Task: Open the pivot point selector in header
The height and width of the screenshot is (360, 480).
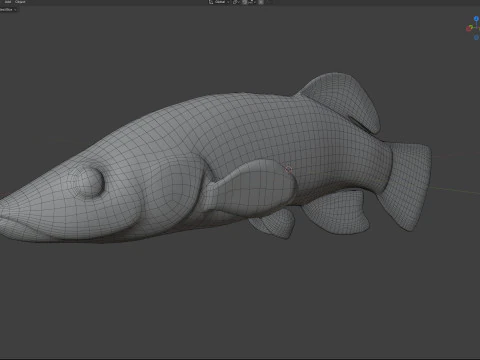Action: point(236,2)
